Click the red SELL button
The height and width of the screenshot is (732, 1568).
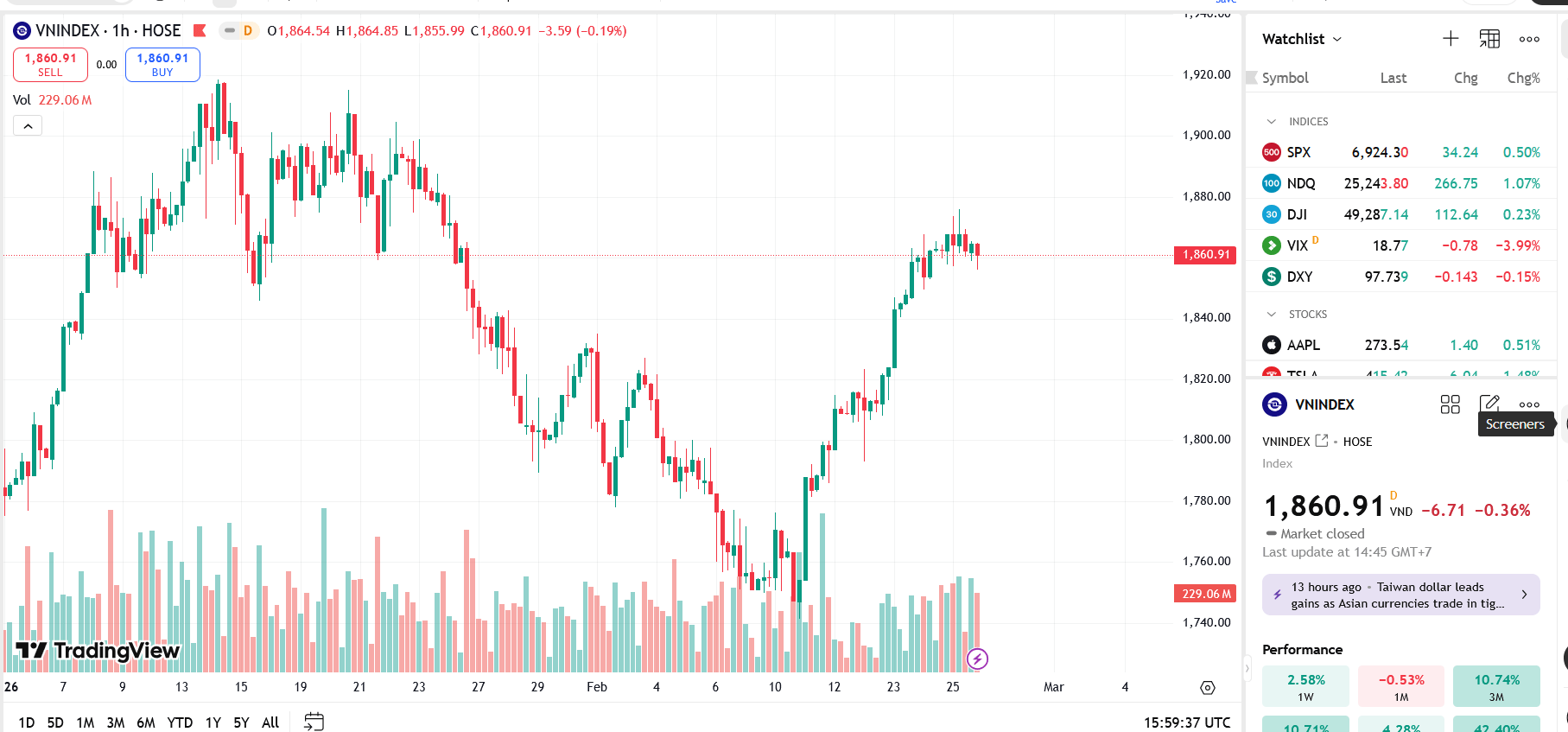click(49, 64)
